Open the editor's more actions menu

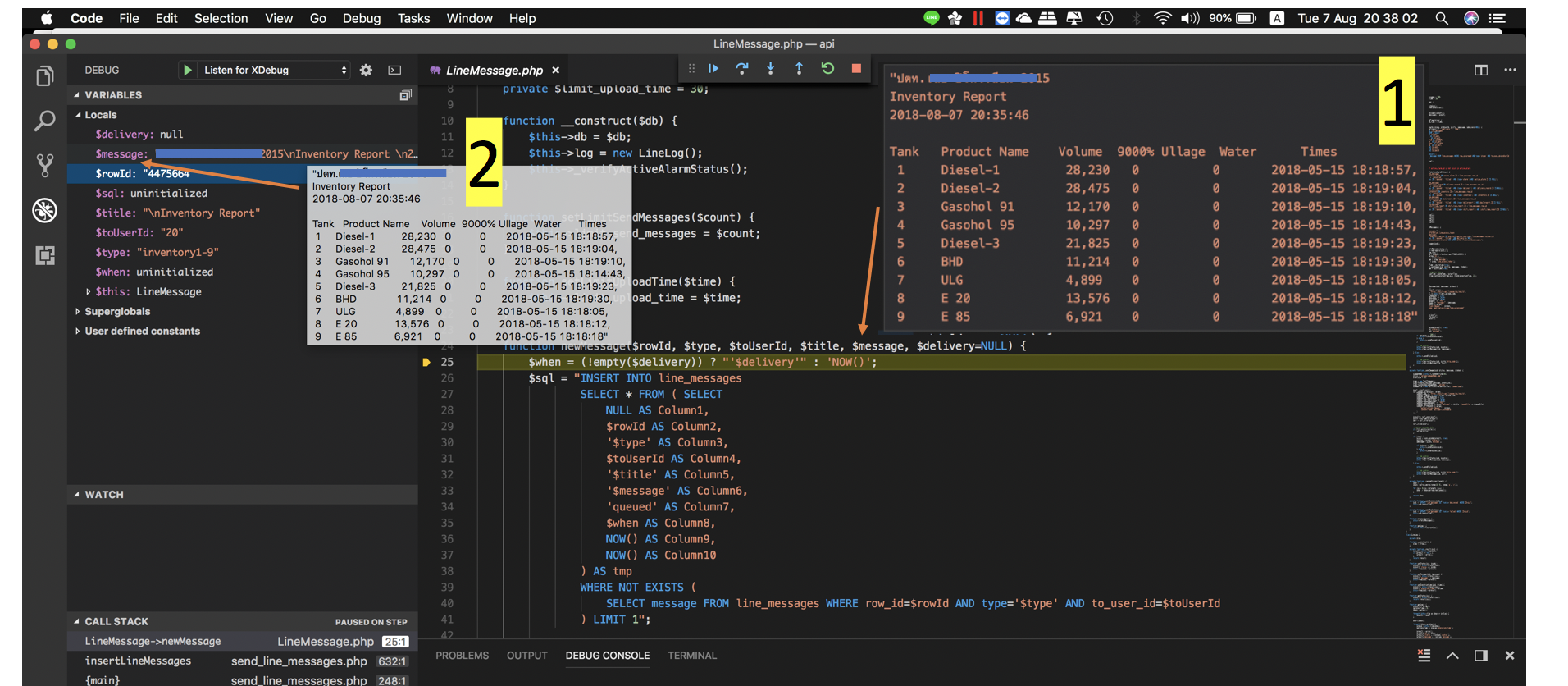[x=1510, y=71]
